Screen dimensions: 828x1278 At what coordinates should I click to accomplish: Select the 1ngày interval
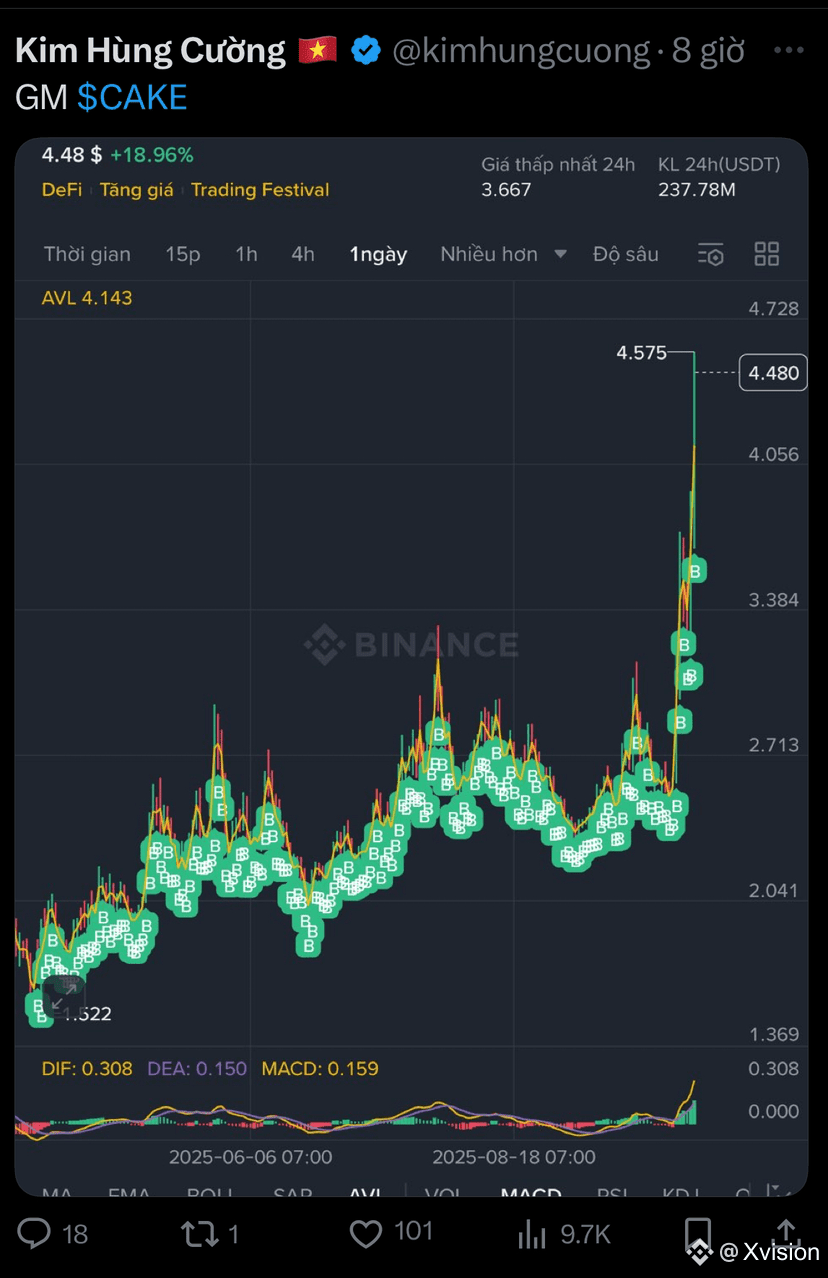[378, 254]
